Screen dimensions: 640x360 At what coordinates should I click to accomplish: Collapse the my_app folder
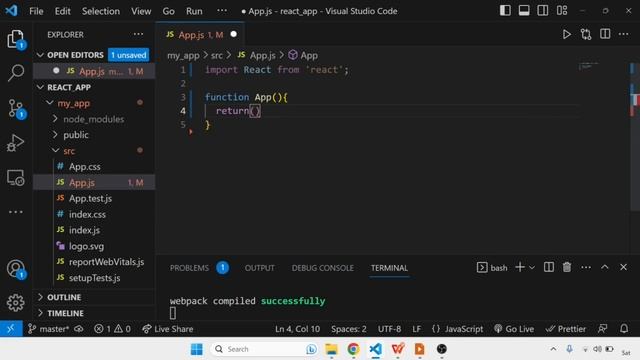click(49, 103)
